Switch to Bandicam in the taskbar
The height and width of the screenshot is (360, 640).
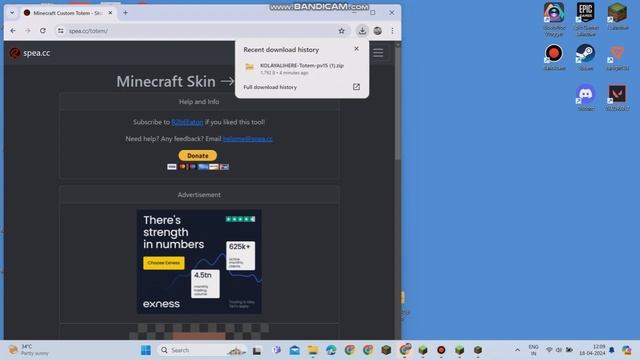pyautogui.click(x=441, y=350)
